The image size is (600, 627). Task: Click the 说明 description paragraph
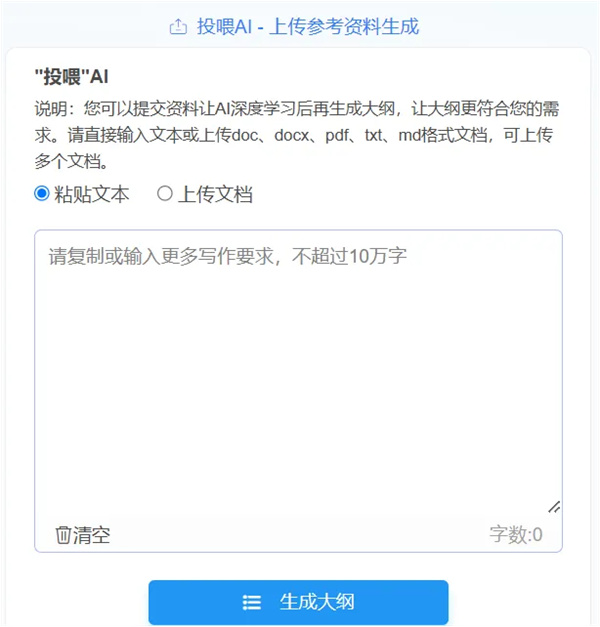click(x=296, y=135)
